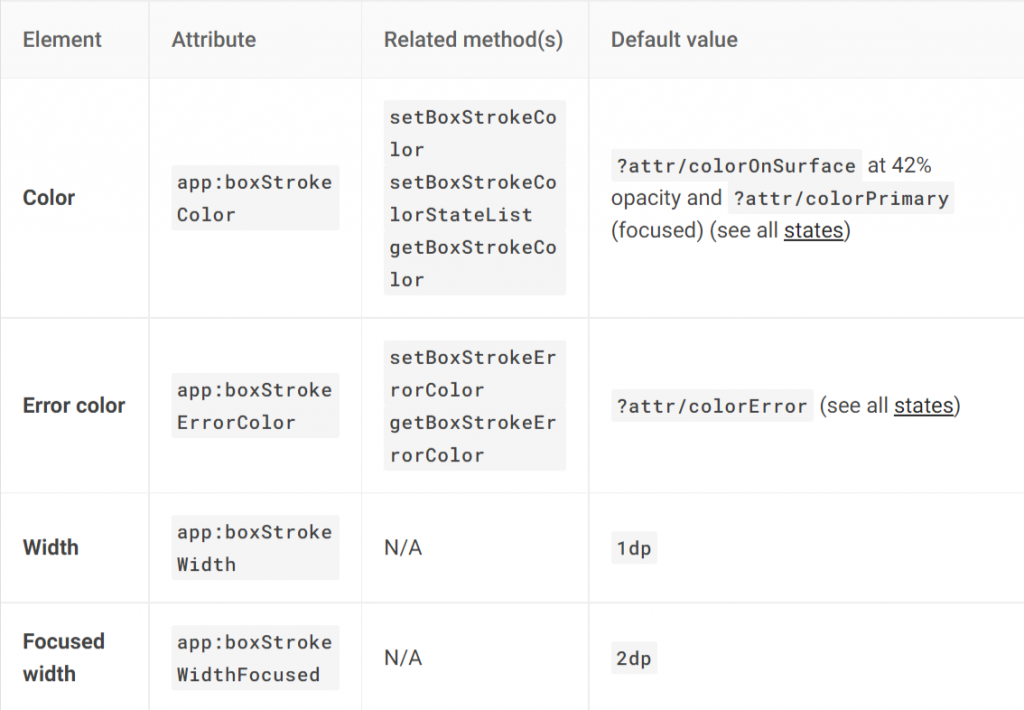Click the 2dp default value

coord(634,659)
